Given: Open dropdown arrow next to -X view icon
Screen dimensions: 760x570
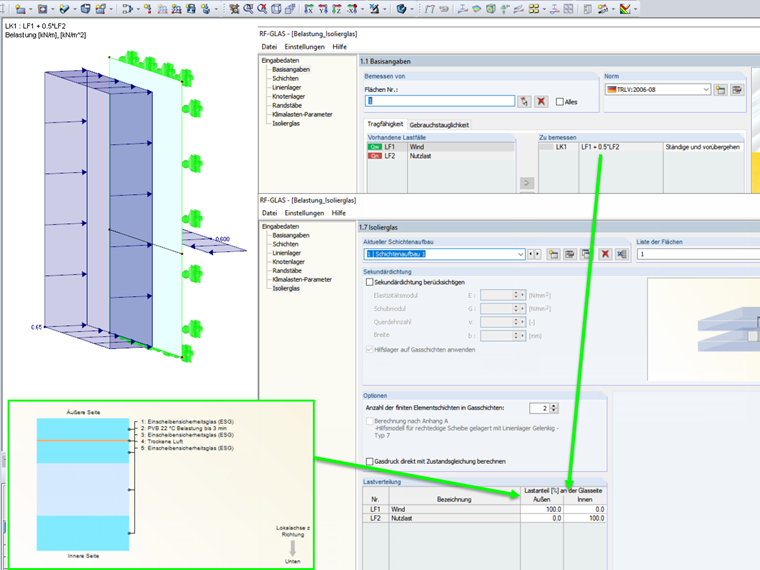Looking at the screenshot, I should (x=362, y=9).
